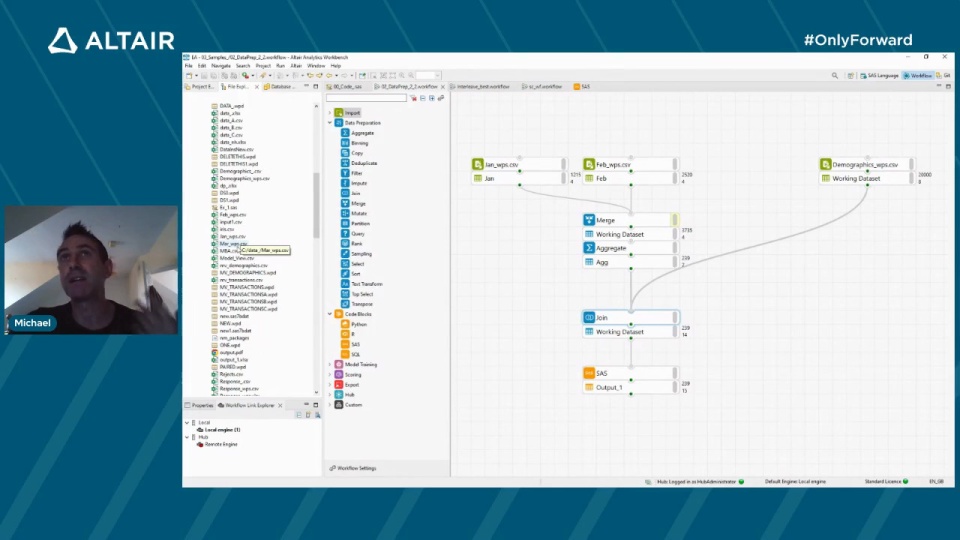960x540 pixels.
Task: Select the SAS node on the canvas
Action: [x=630, y=373]
